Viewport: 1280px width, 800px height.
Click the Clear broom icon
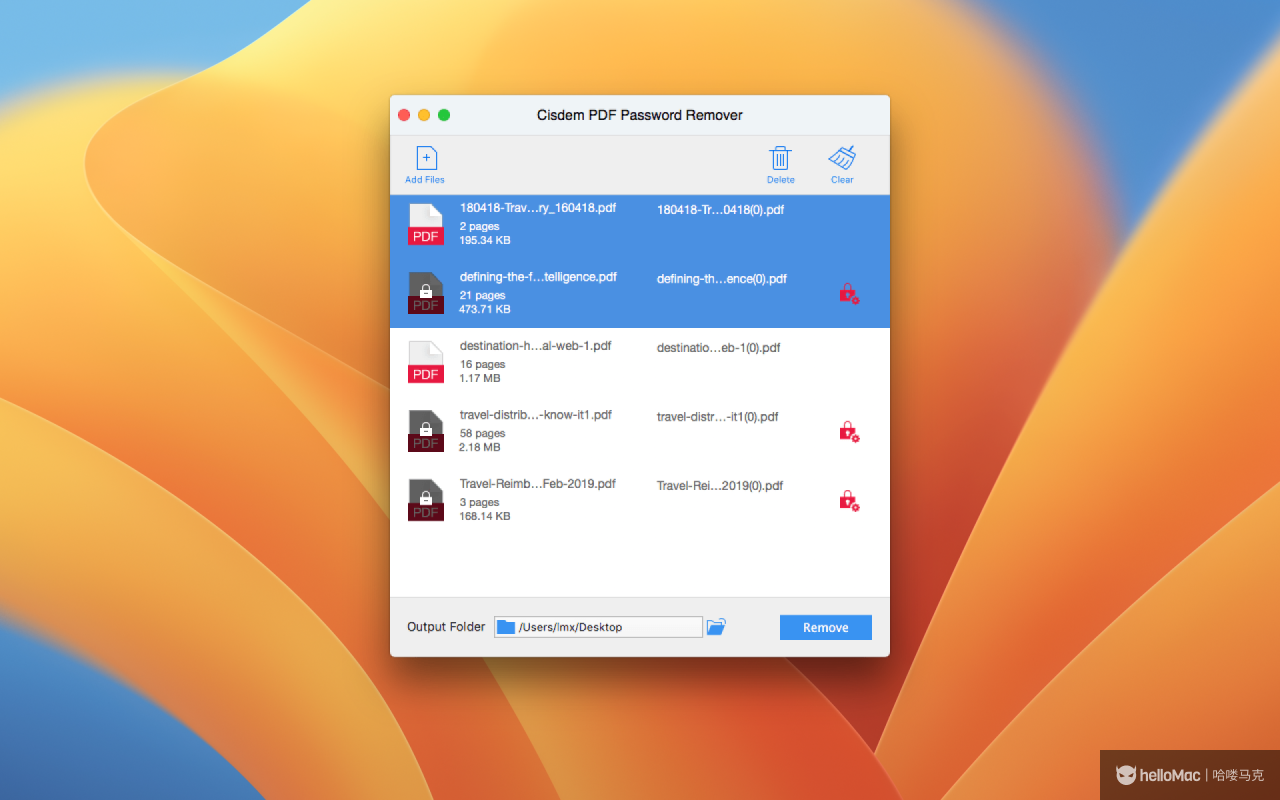(842, 158)
